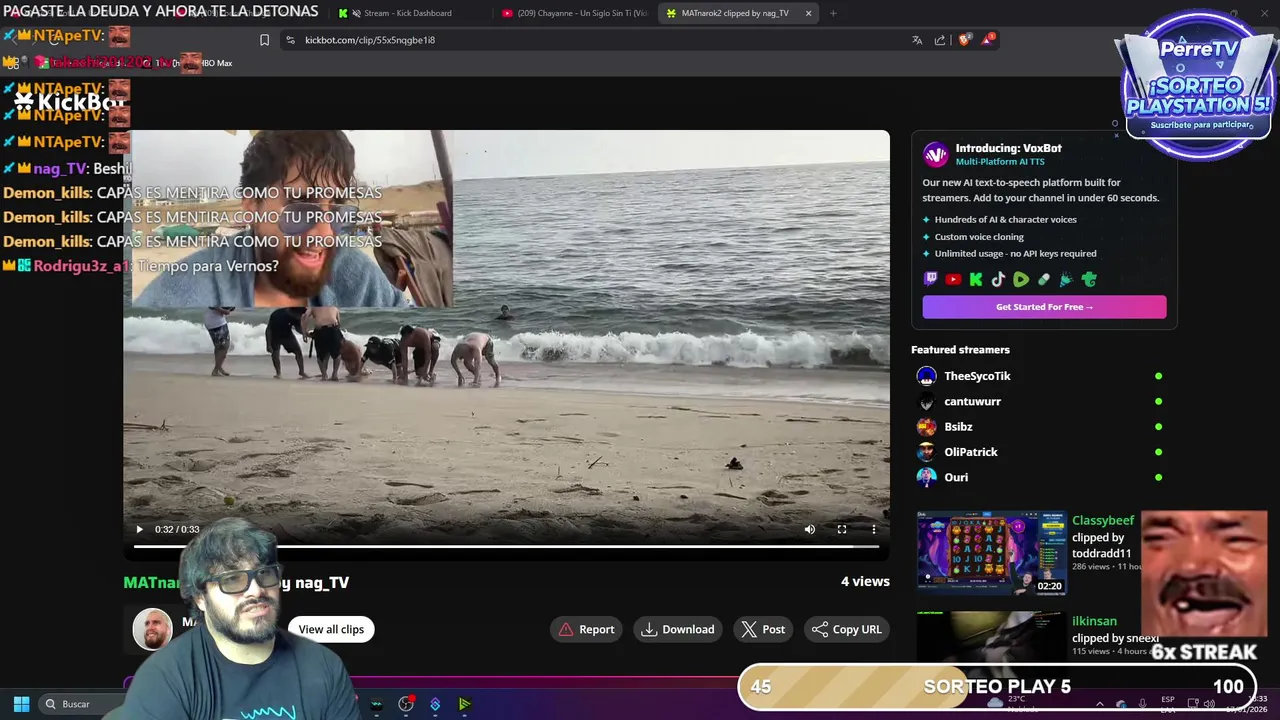
Task: Open Brave Shields icon
Action: (x=964, y=40)
